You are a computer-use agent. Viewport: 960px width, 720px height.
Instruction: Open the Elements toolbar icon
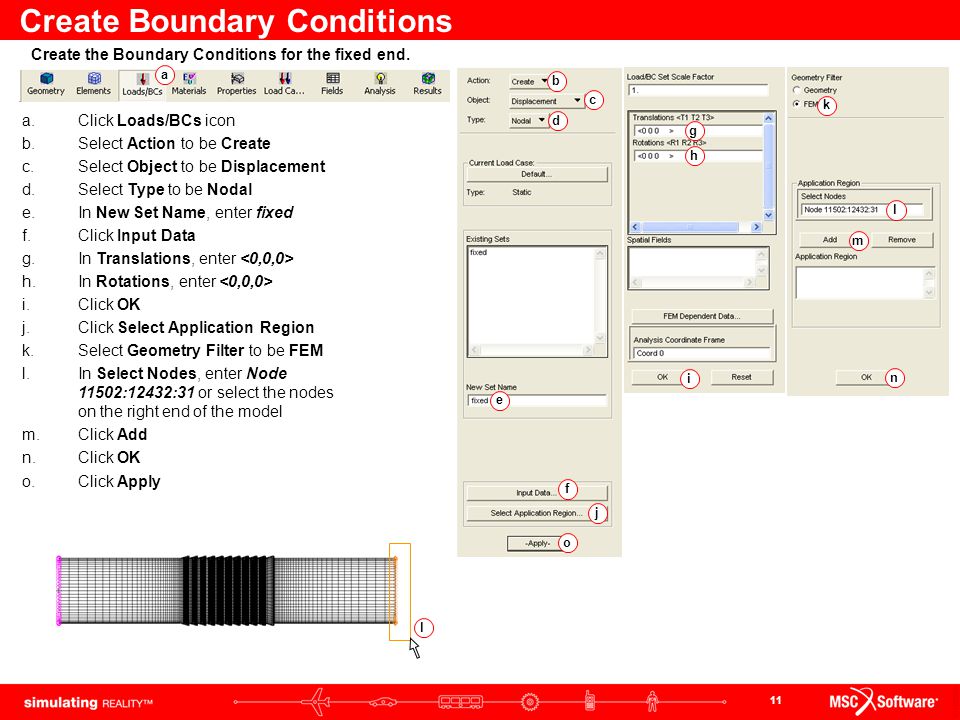point(94,84)
